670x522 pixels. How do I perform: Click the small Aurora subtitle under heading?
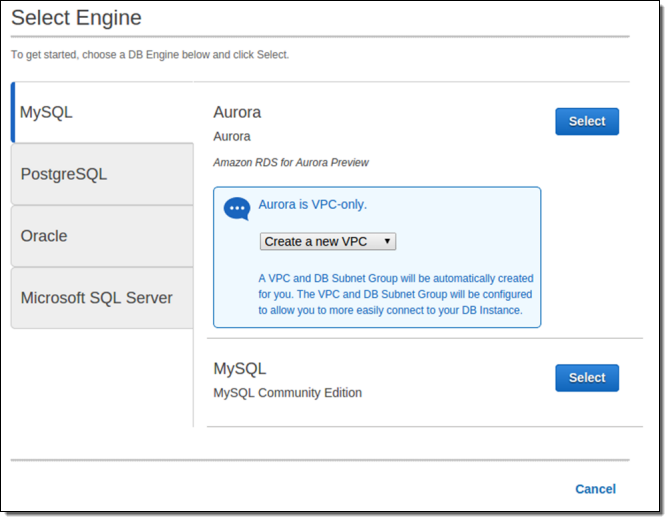tap(232, 136)
